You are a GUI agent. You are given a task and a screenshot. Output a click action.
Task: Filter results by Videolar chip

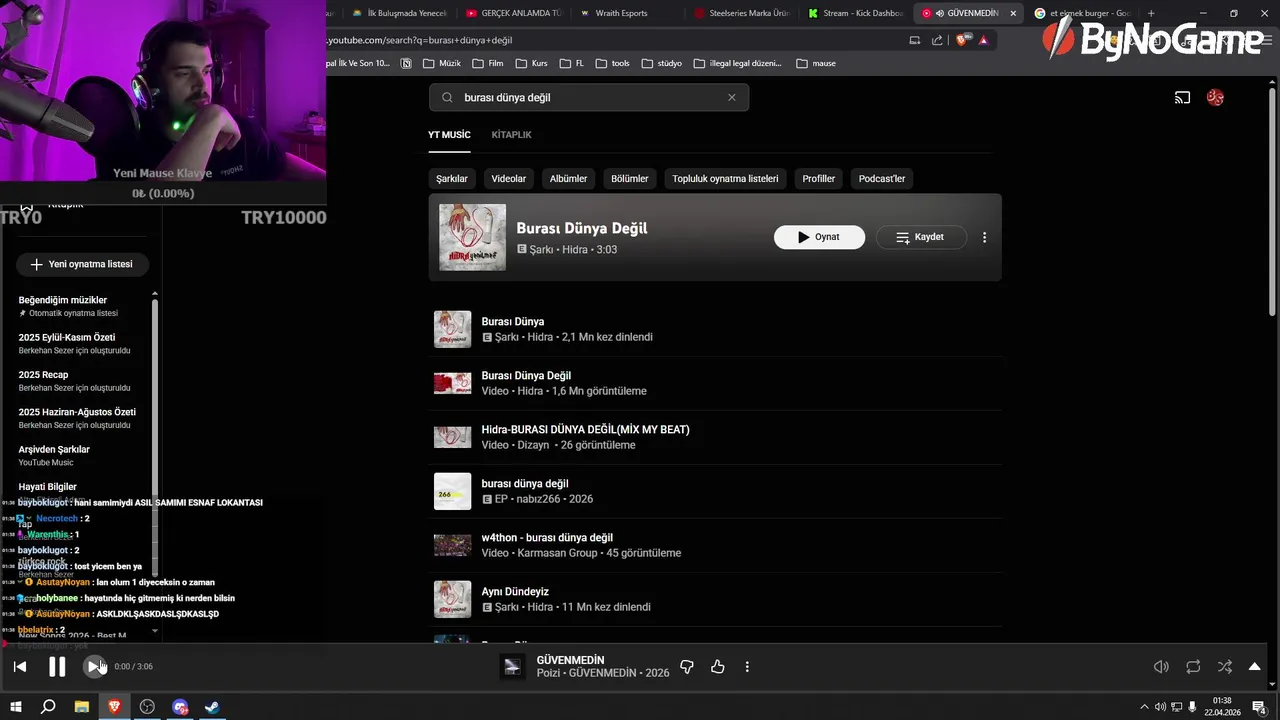[x=509, y=178]
